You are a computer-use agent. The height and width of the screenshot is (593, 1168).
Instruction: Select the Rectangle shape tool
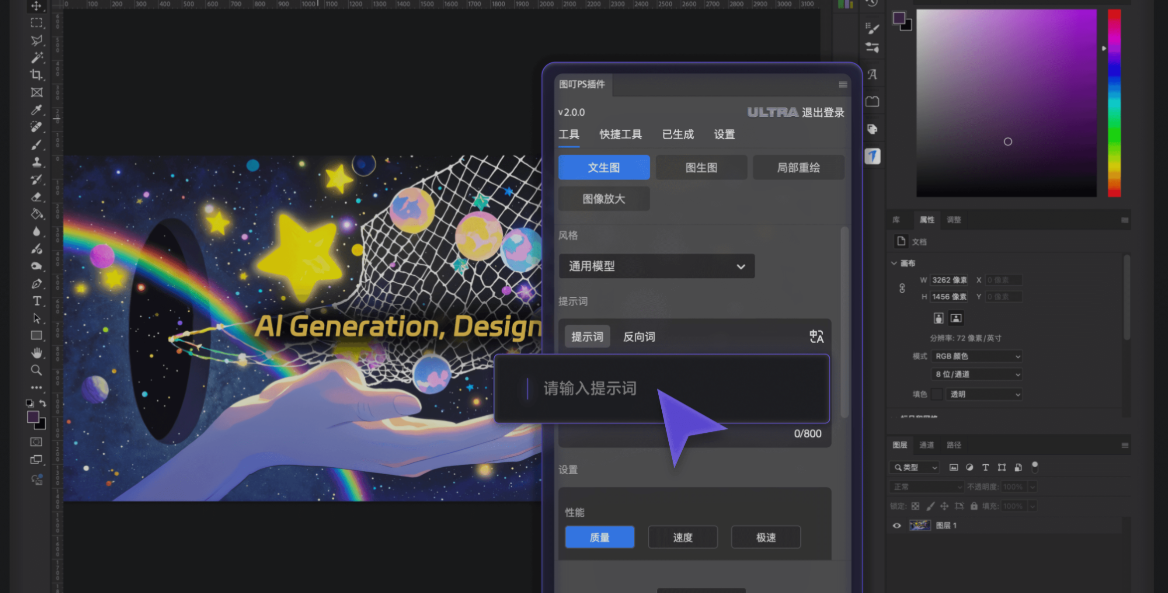tap(36, 335)
